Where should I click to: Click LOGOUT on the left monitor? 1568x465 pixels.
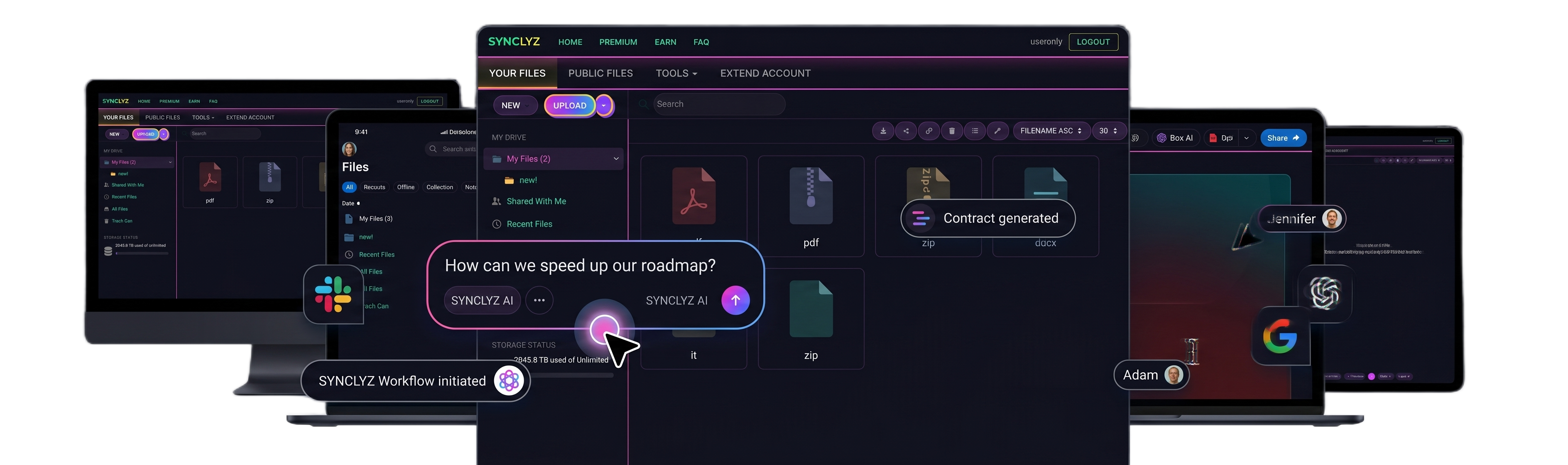coord(430,101)
